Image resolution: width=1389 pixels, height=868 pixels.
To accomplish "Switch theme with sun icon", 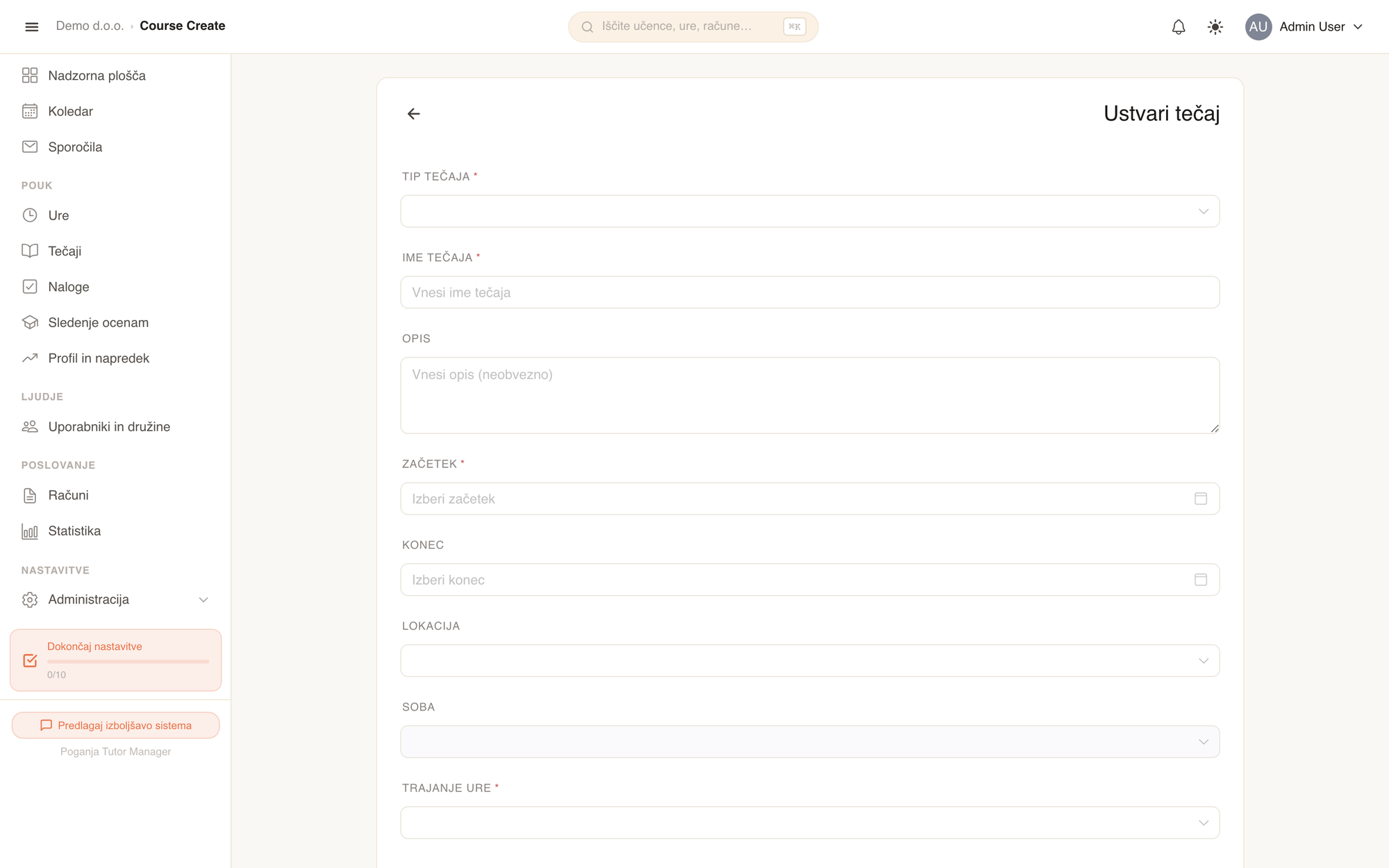I will pos(1215,26).
